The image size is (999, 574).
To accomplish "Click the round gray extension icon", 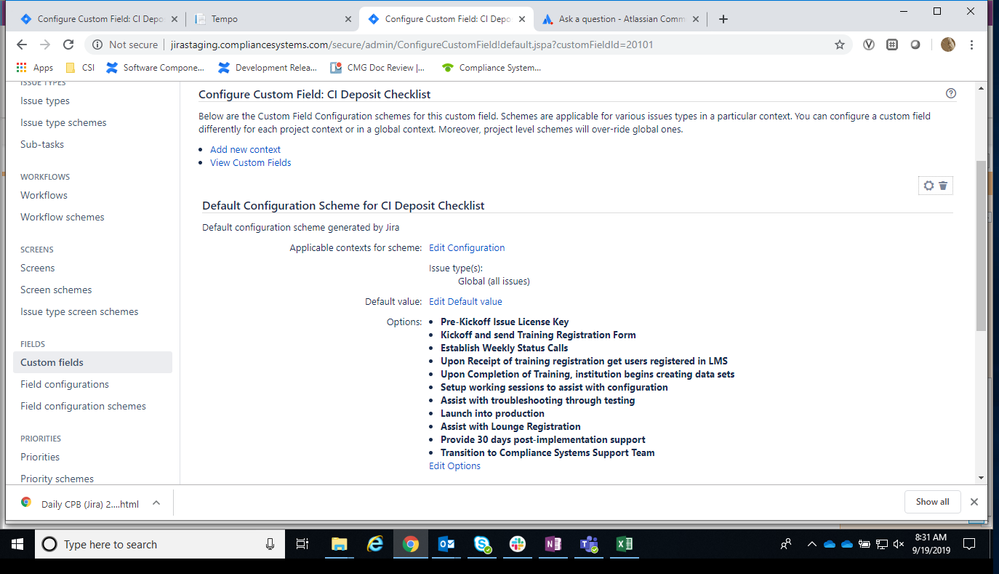I will click(915, 45).
